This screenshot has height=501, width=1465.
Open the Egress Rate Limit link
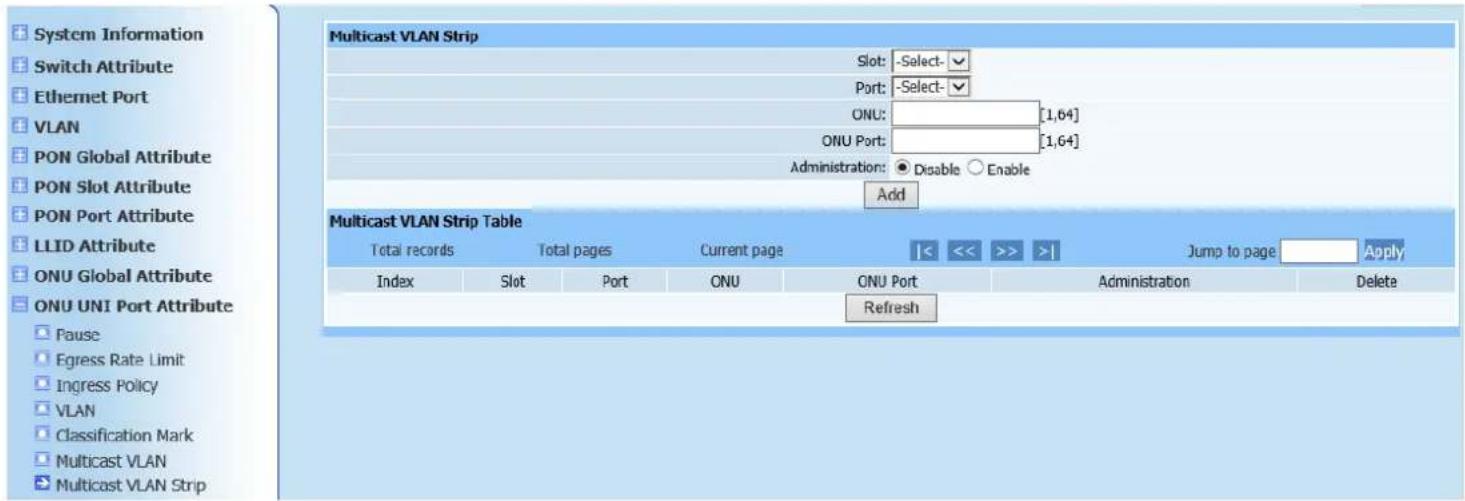119,359
